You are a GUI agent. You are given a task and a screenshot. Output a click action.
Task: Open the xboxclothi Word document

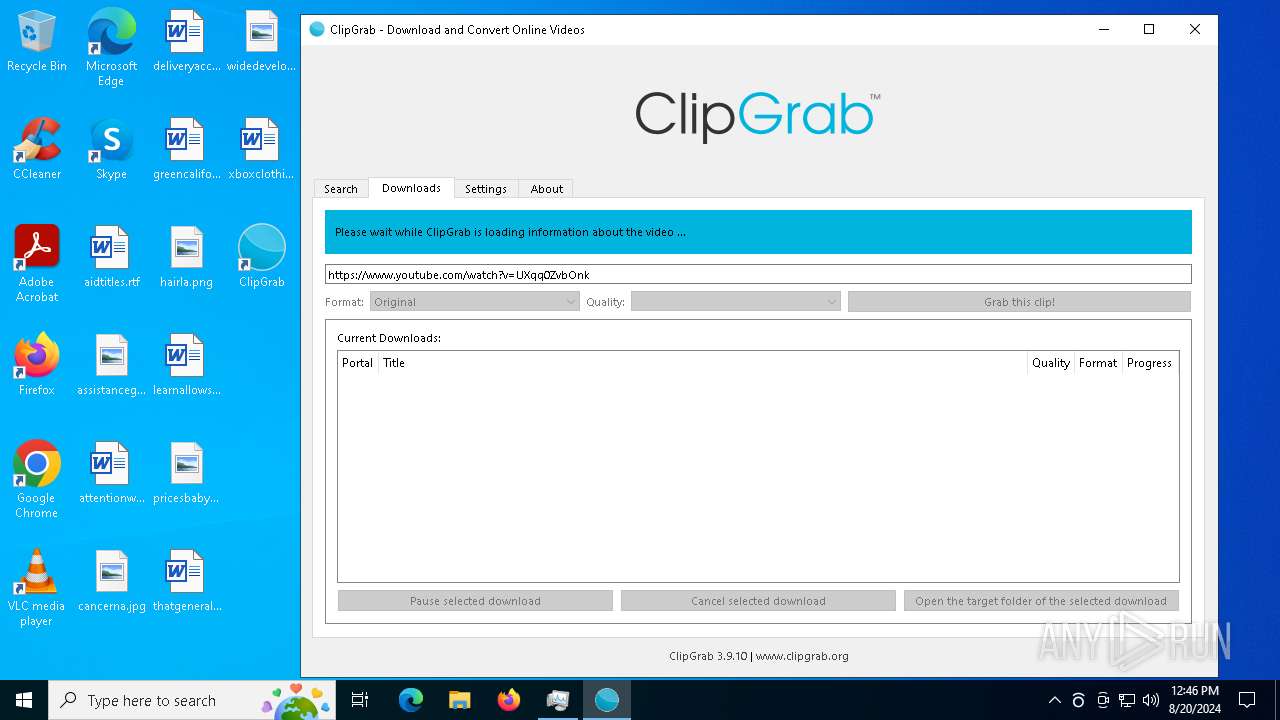click(x=261, y=149)
